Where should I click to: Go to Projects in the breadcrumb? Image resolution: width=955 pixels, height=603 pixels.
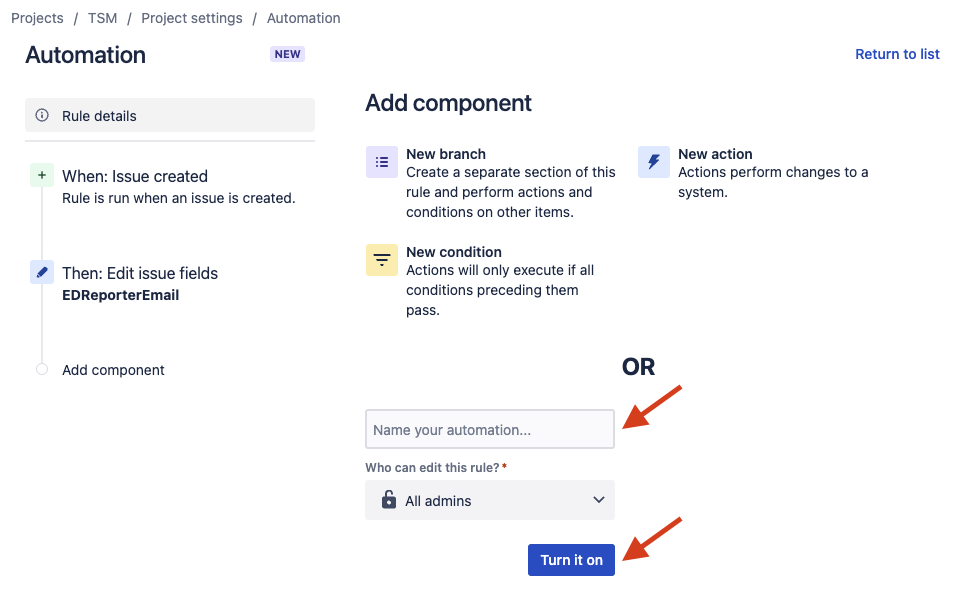pos(37,18)
